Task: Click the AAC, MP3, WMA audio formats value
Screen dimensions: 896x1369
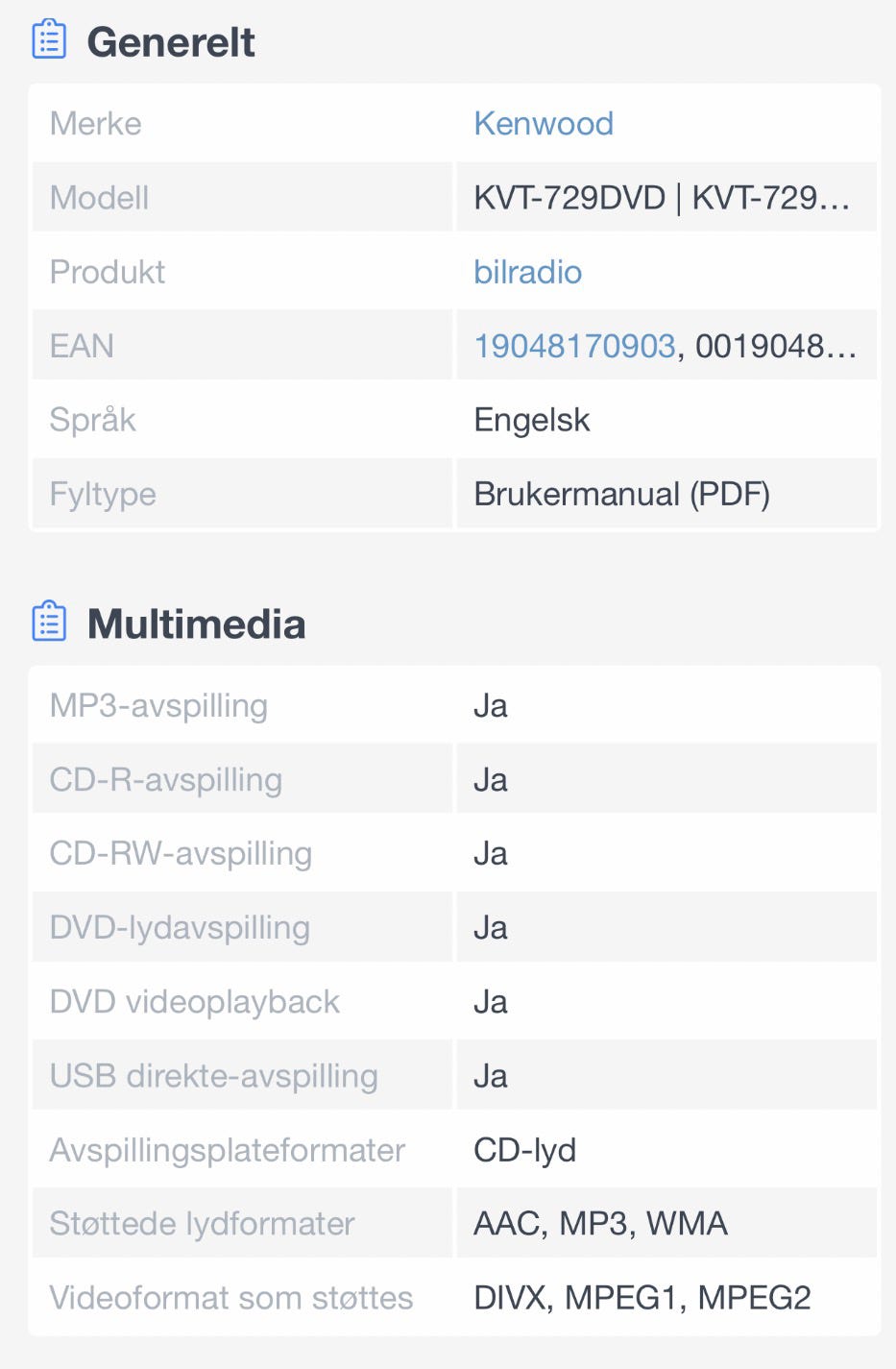Action: pos(600,1224)
